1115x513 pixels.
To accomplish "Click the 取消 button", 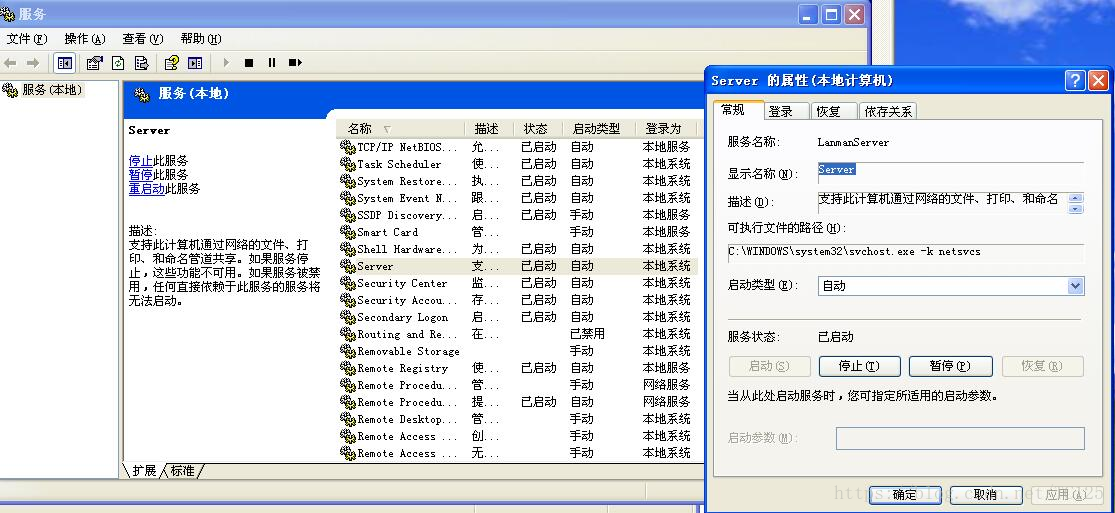I will [x=986, y=495].
